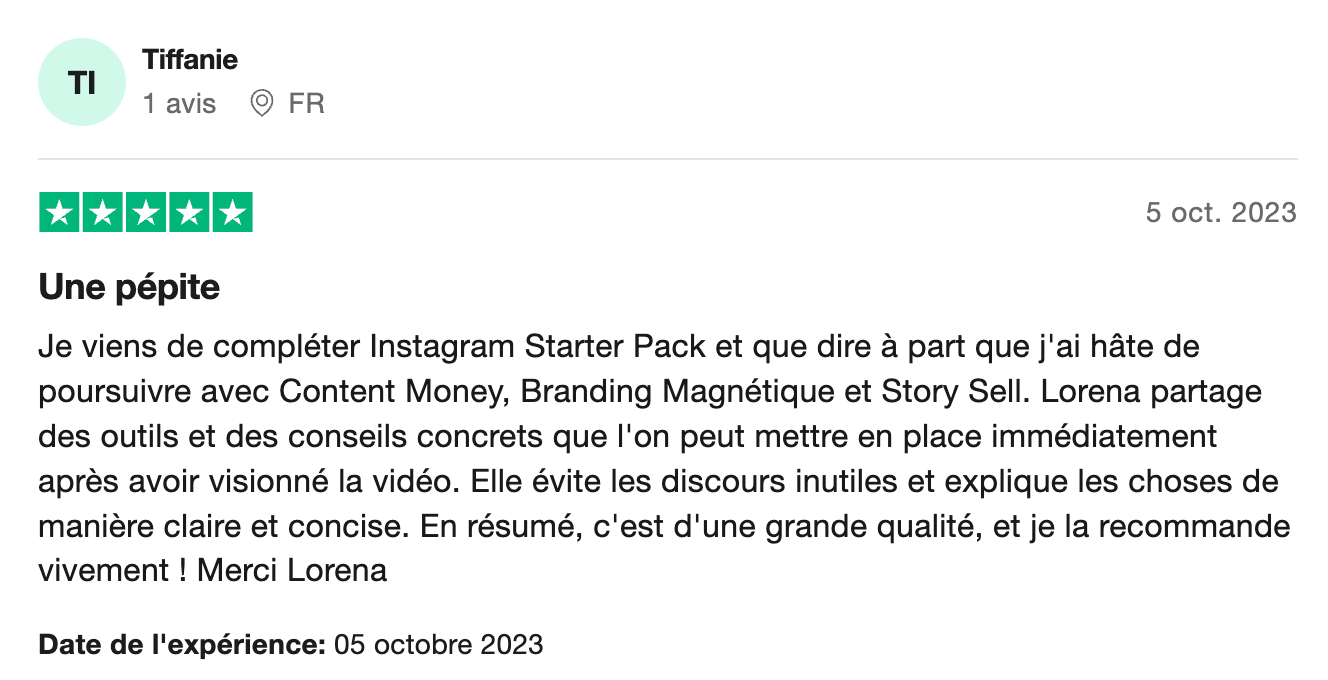The image size is (1328, 680).
Task: Click the fourth green rating star
Action: coord(189,212)
